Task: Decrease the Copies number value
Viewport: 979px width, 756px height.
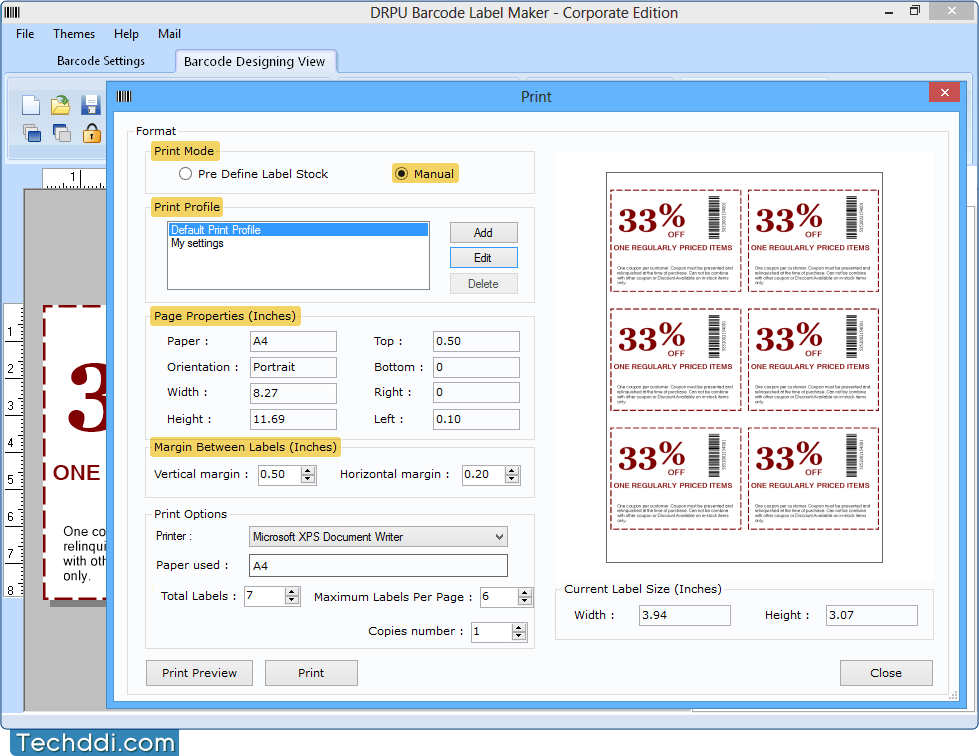Action: tap(519, 636)
